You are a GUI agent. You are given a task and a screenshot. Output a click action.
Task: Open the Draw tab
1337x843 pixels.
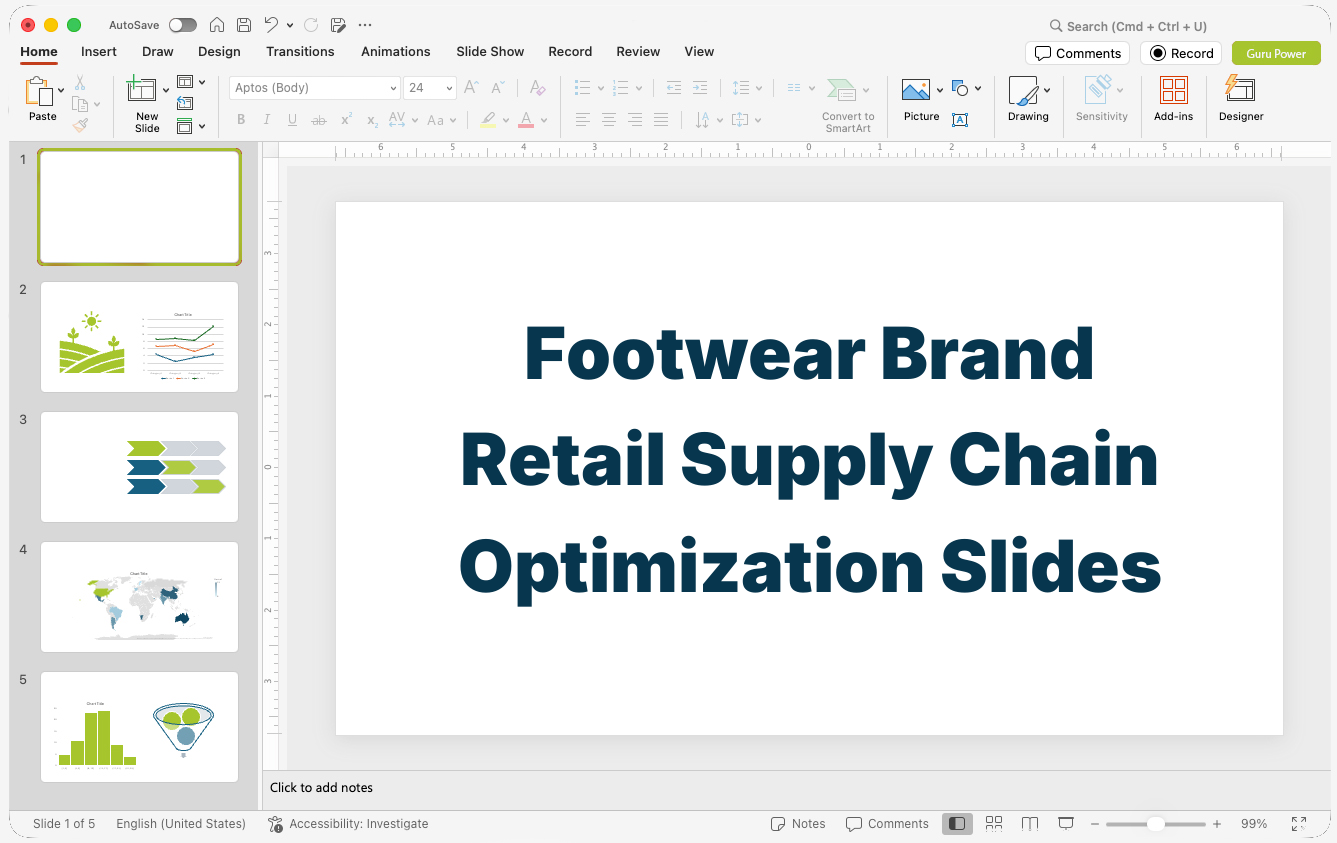pos(158,51)
